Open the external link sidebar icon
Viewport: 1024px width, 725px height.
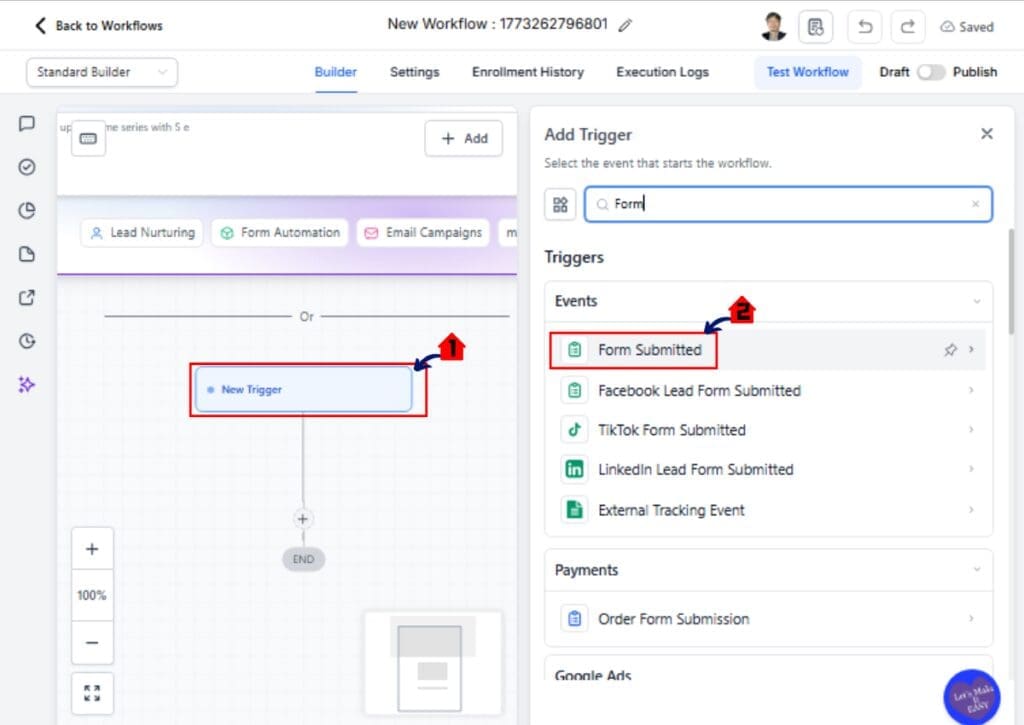click(27, 297)
